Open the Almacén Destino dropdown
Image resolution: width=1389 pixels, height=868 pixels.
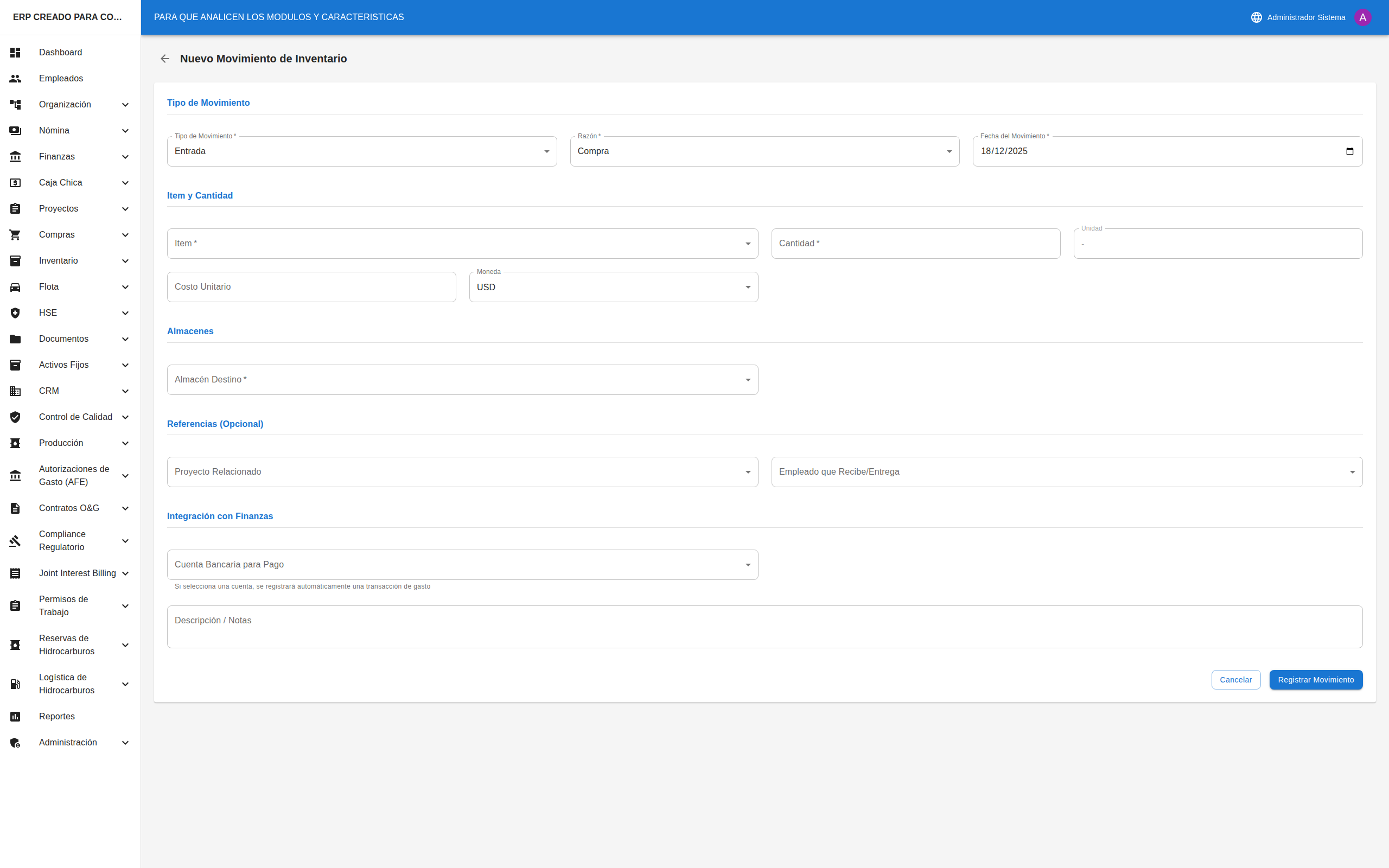point(462,380)
